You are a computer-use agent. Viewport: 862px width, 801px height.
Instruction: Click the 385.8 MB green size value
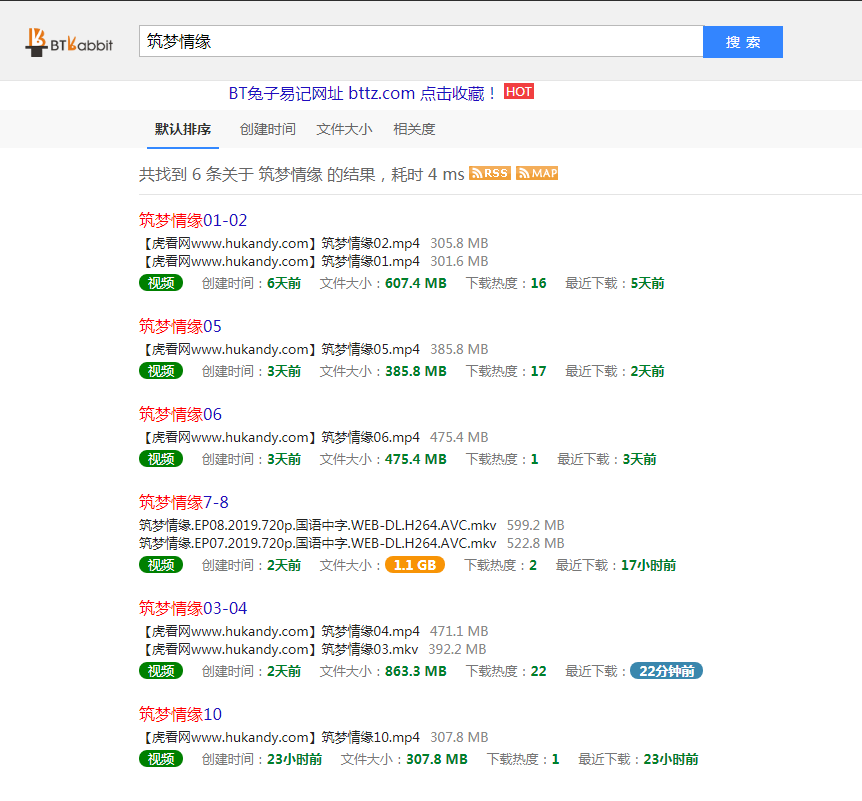(x=416, y=371)
